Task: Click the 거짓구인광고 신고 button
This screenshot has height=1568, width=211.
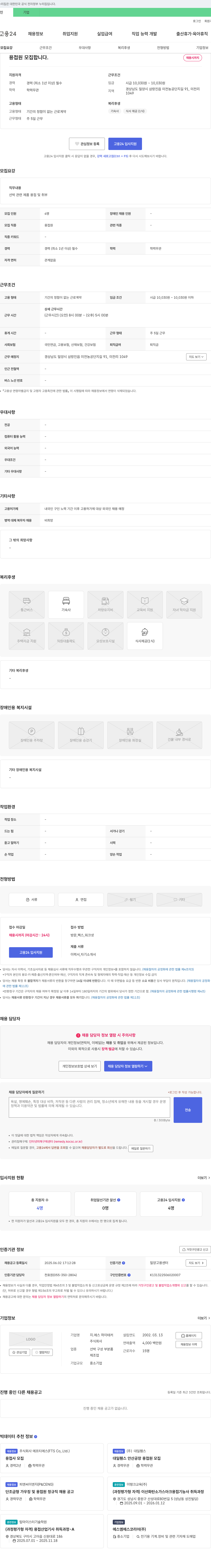Action: click(195, 1249)
